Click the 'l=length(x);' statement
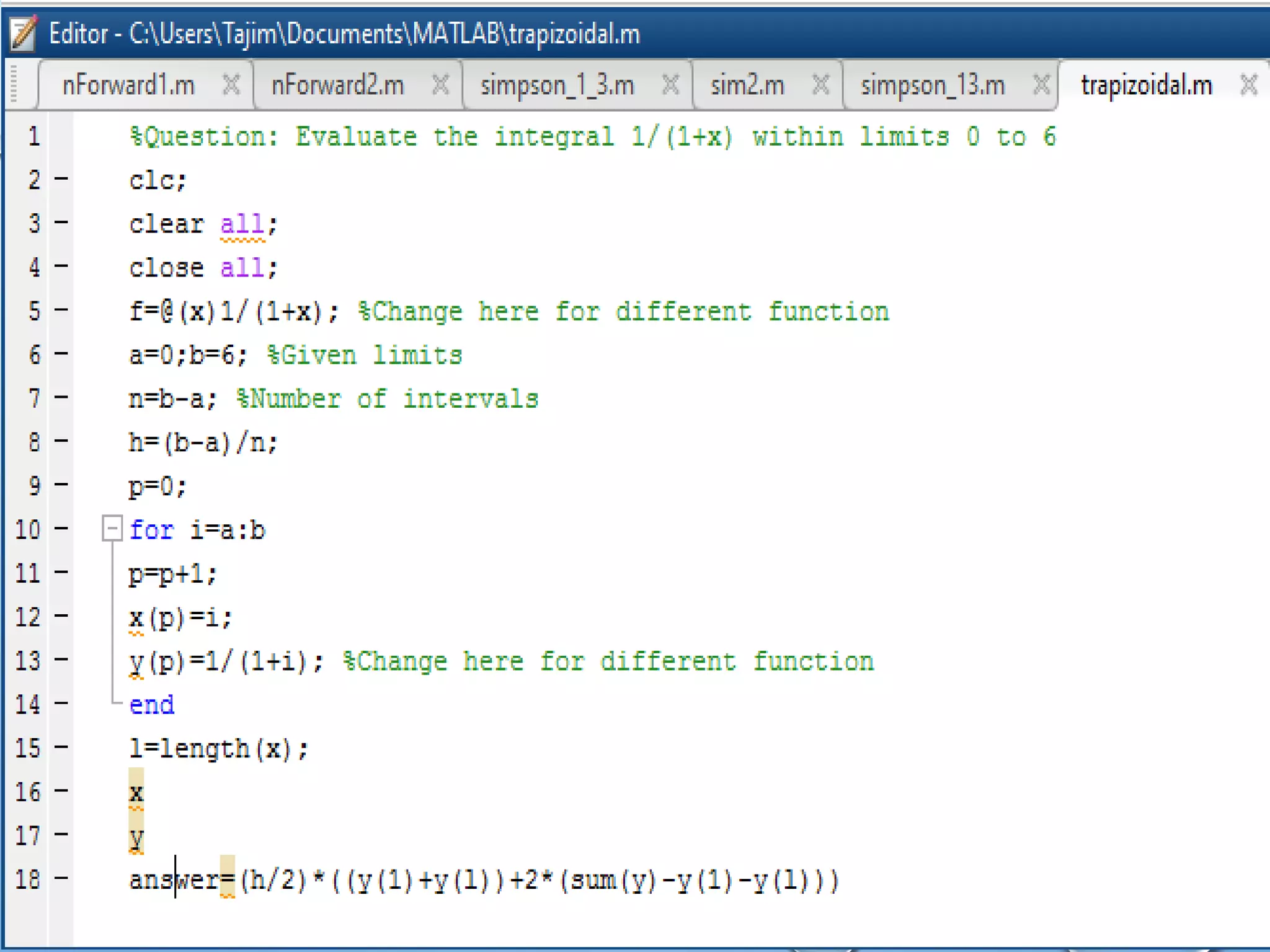The height and width of the screenshot is (952, 1270). pos(218,749)
